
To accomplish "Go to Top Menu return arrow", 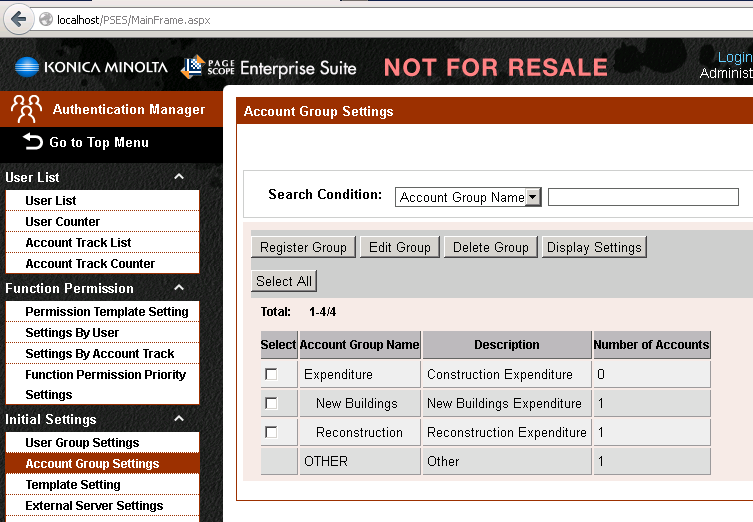I will coord(34,142).
